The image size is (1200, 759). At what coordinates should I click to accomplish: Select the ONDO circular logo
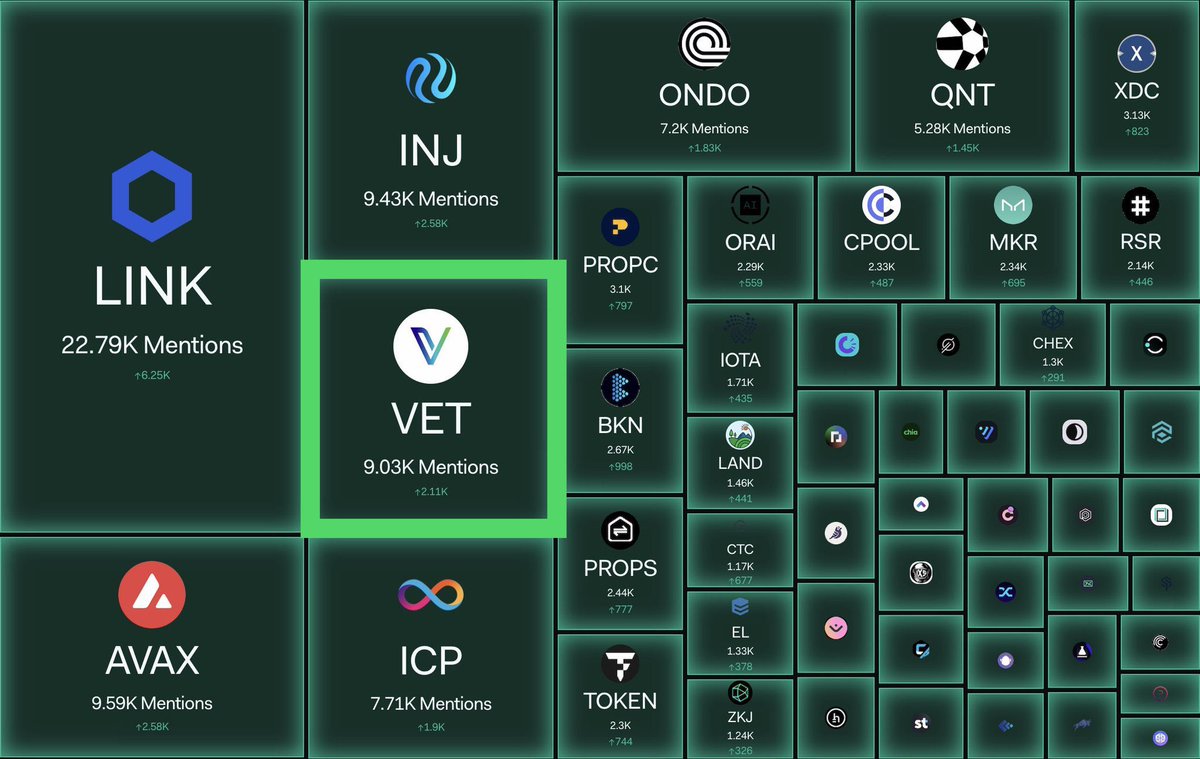click(x=704, y=45)
